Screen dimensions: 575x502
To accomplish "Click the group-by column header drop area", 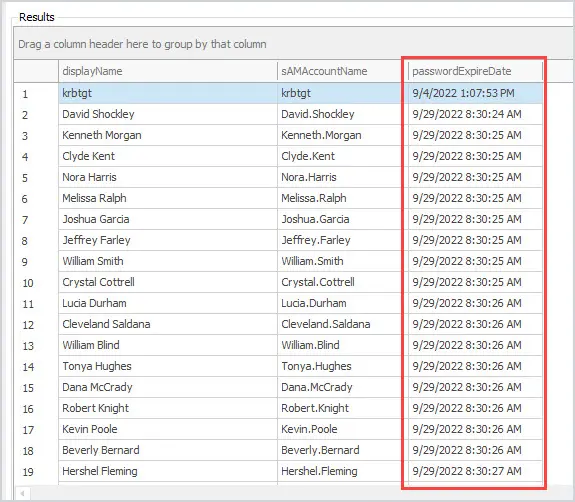I will (293, 44).
